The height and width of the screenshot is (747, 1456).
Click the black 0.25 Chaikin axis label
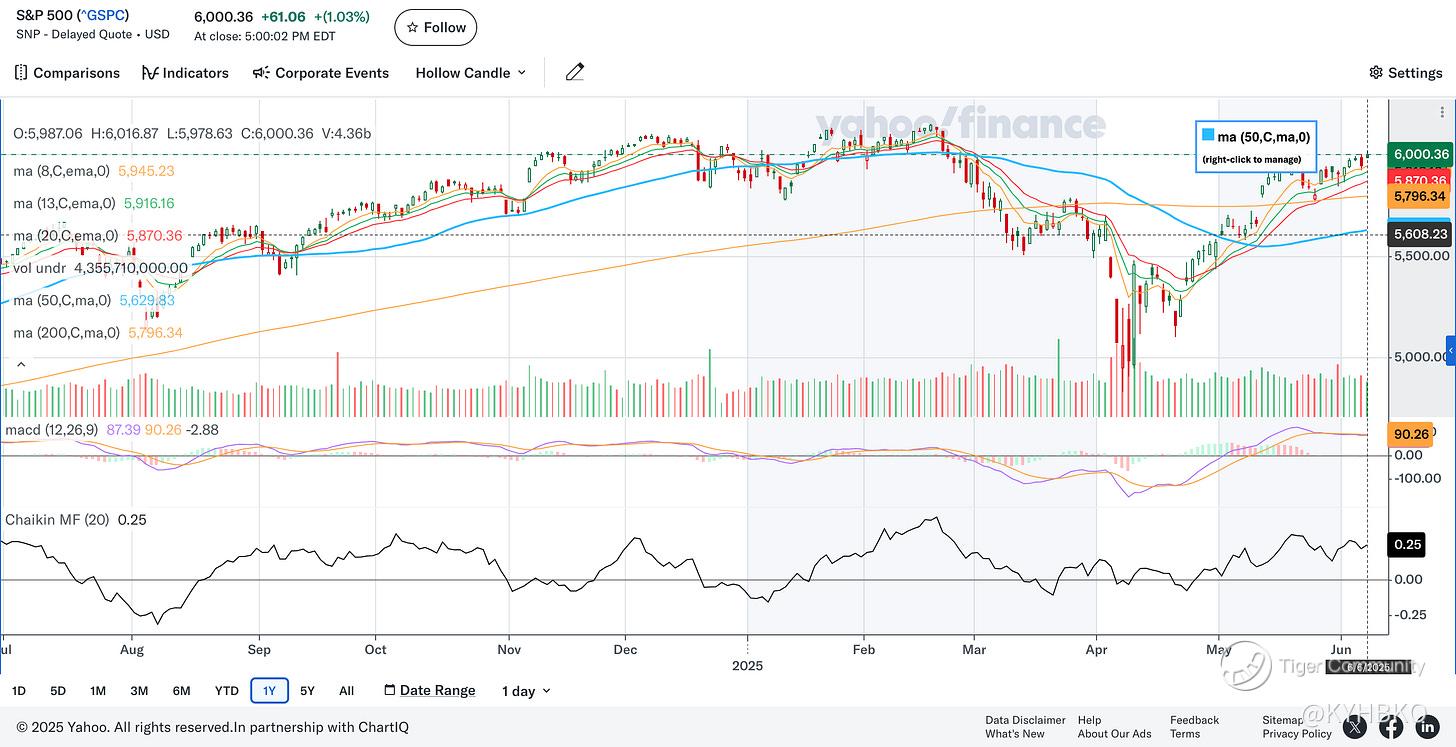point(1407,545)
